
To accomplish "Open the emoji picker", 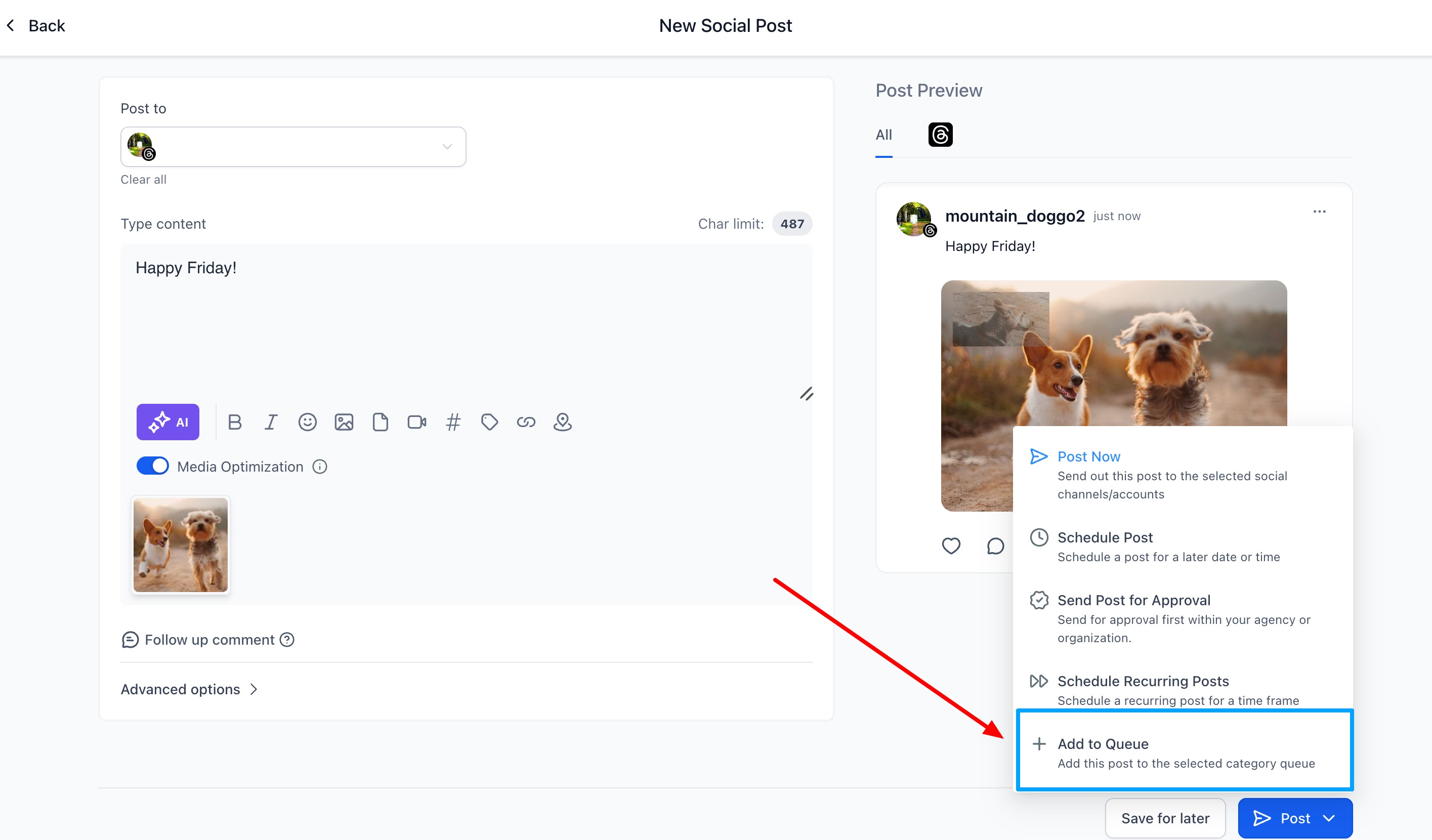I will pyautogui.click(x=308, y=422).
